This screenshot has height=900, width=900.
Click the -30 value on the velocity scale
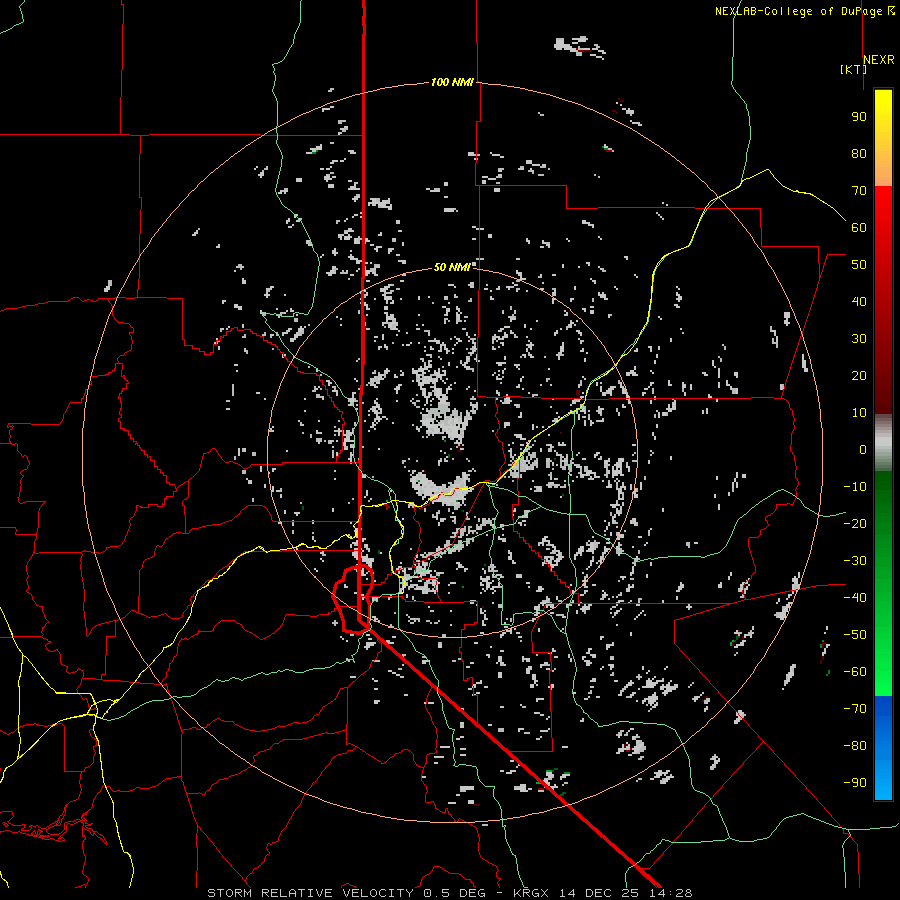coord(855,561)
